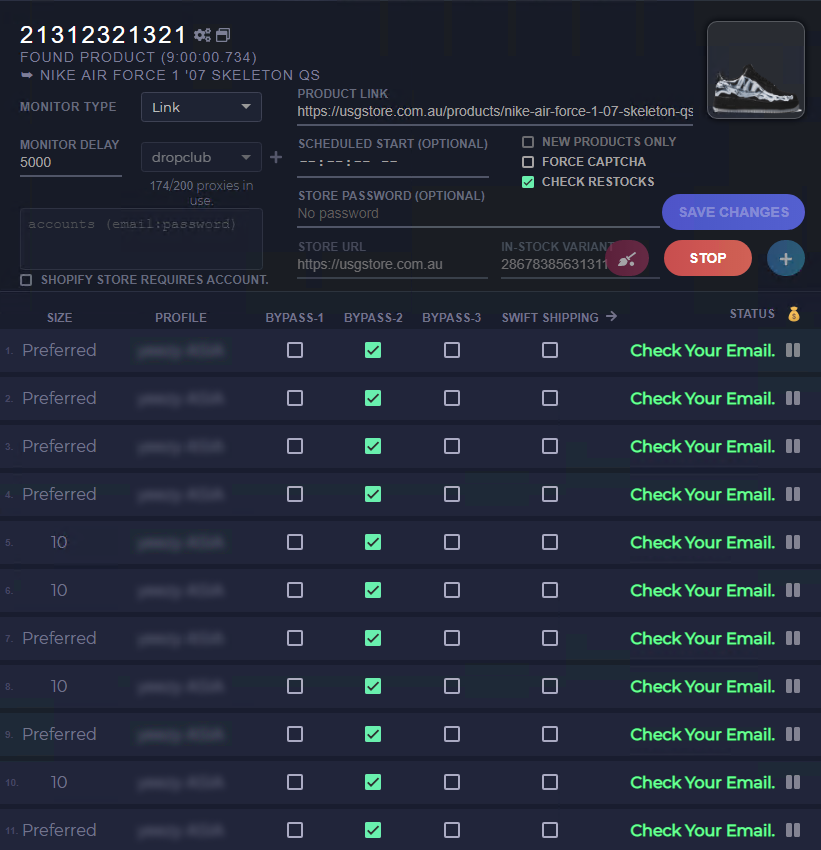Screen dimensions: 821x850
Task: Click SIZE column header
Action: click(60, 318)
